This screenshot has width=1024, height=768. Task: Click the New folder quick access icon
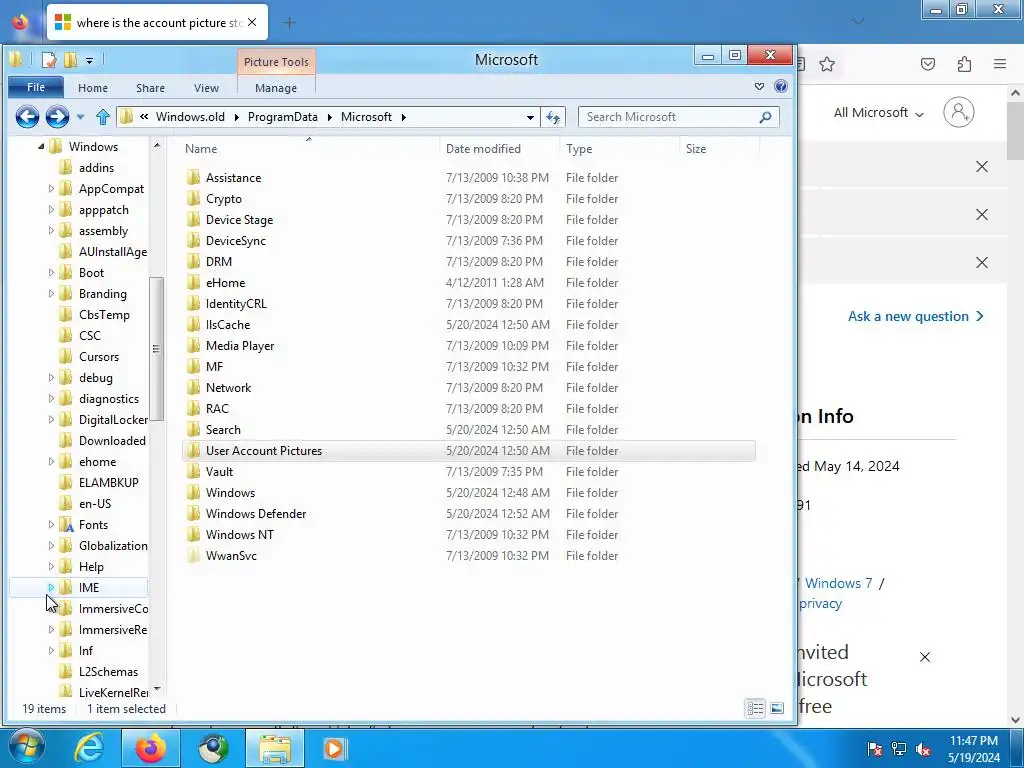point(70,61)
